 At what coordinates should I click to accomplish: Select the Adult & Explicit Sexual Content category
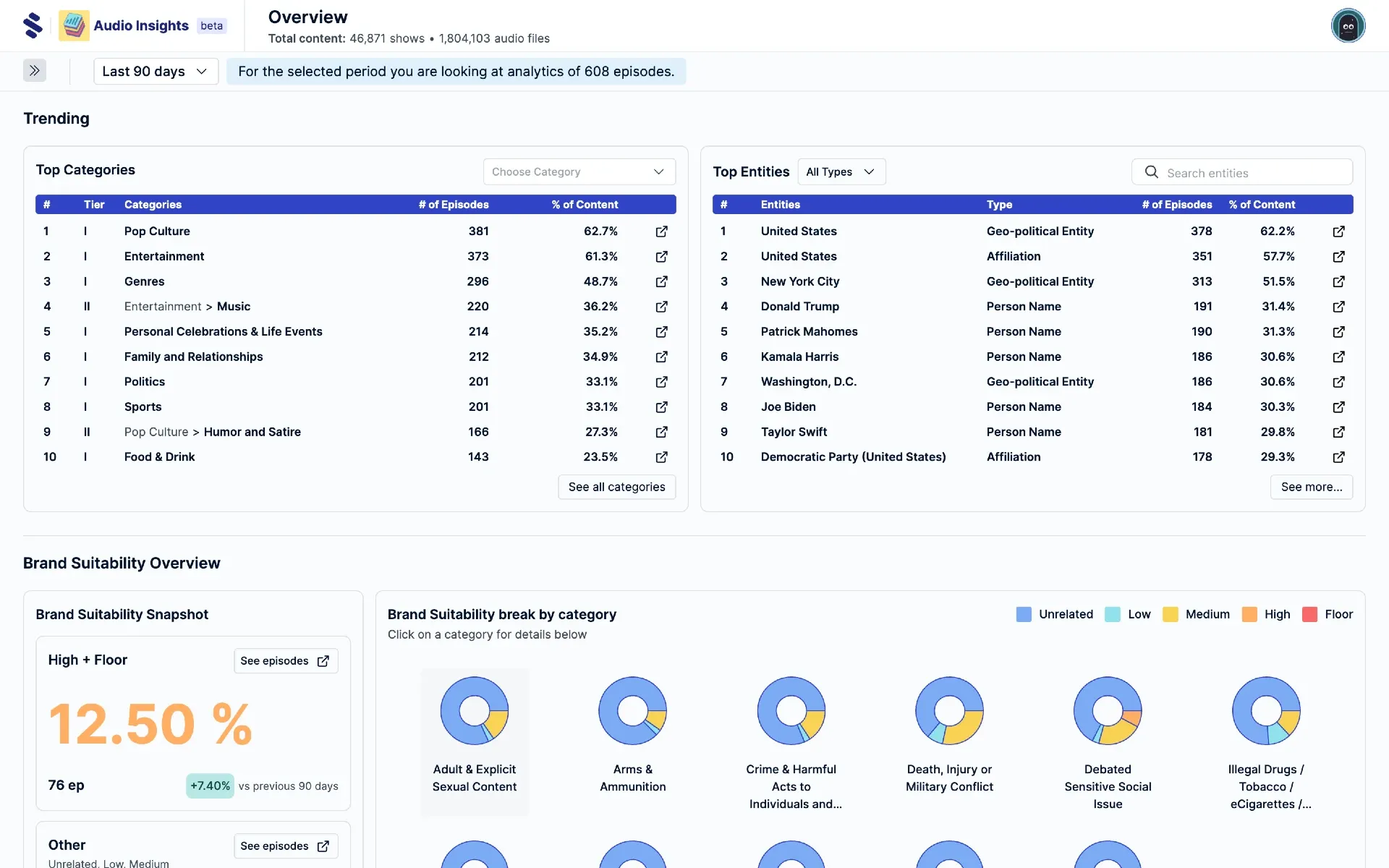(x=474, y=741)
